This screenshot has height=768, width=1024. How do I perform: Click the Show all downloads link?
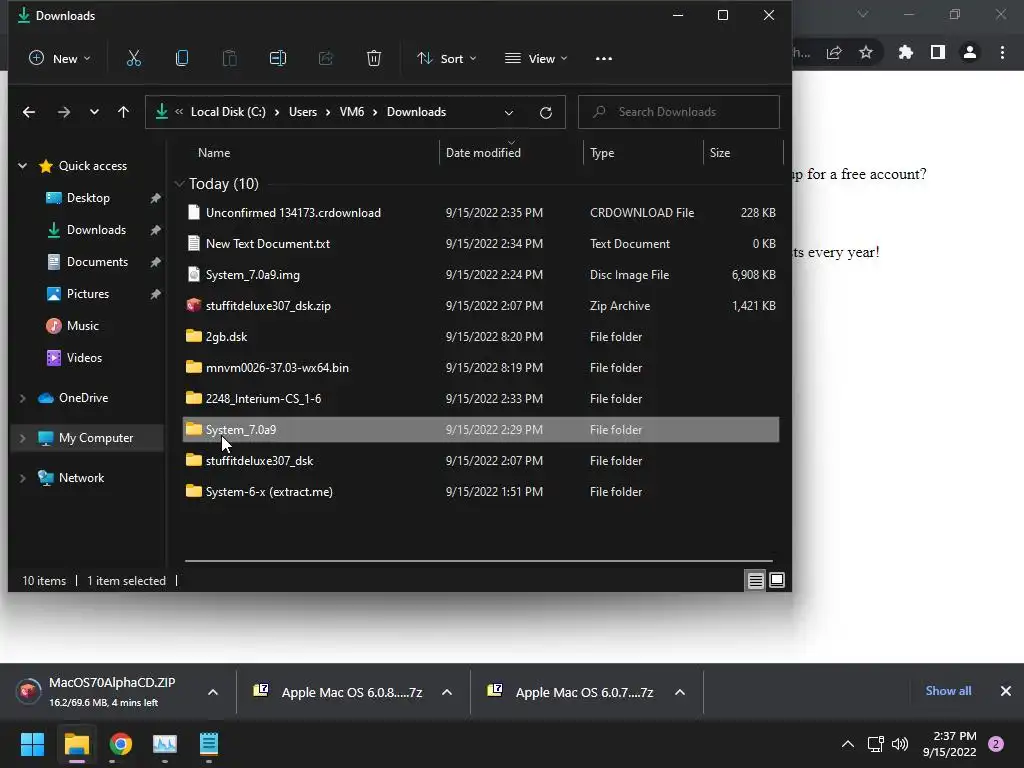pos(948,691)
